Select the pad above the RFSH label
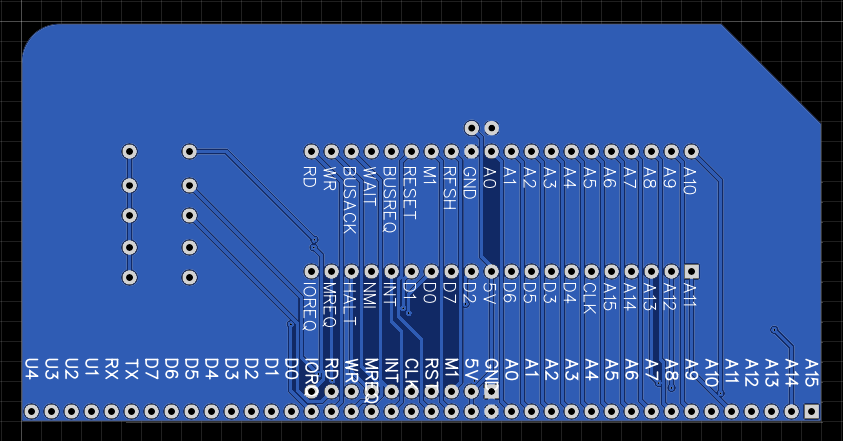 451,152
